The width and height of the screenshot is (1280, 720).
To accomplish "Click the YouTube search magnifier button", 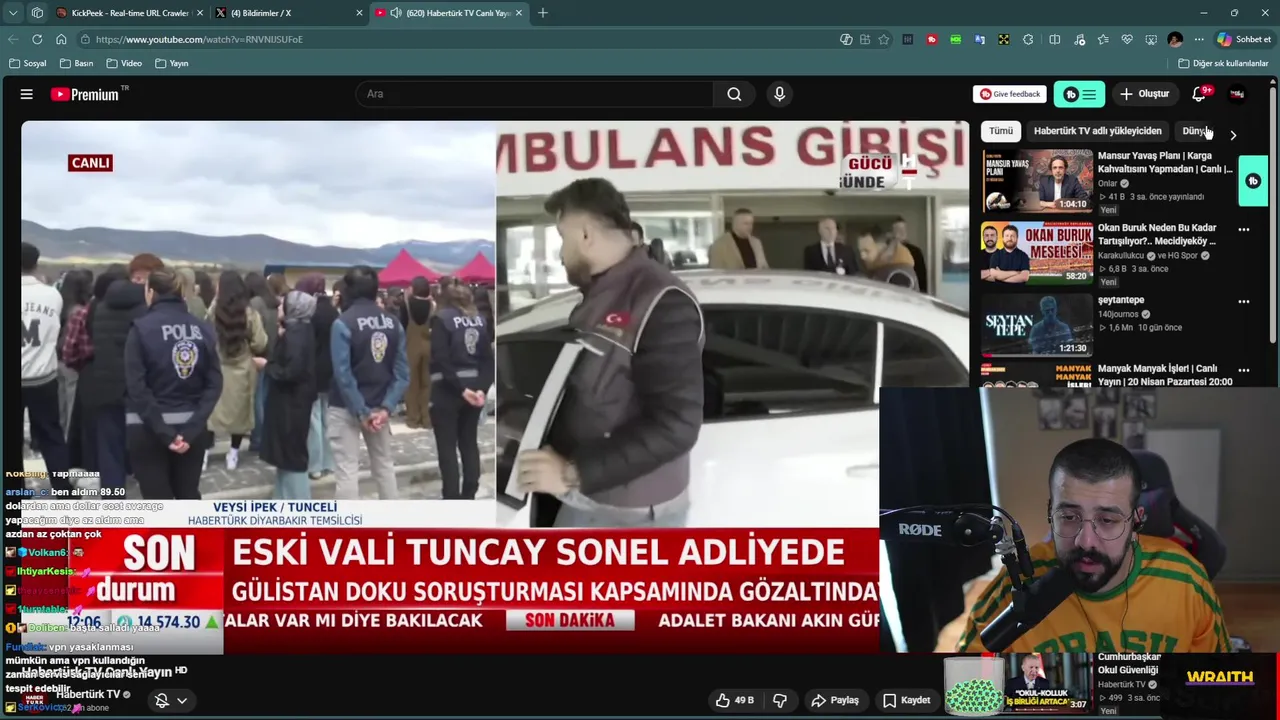I will [734, 94].
